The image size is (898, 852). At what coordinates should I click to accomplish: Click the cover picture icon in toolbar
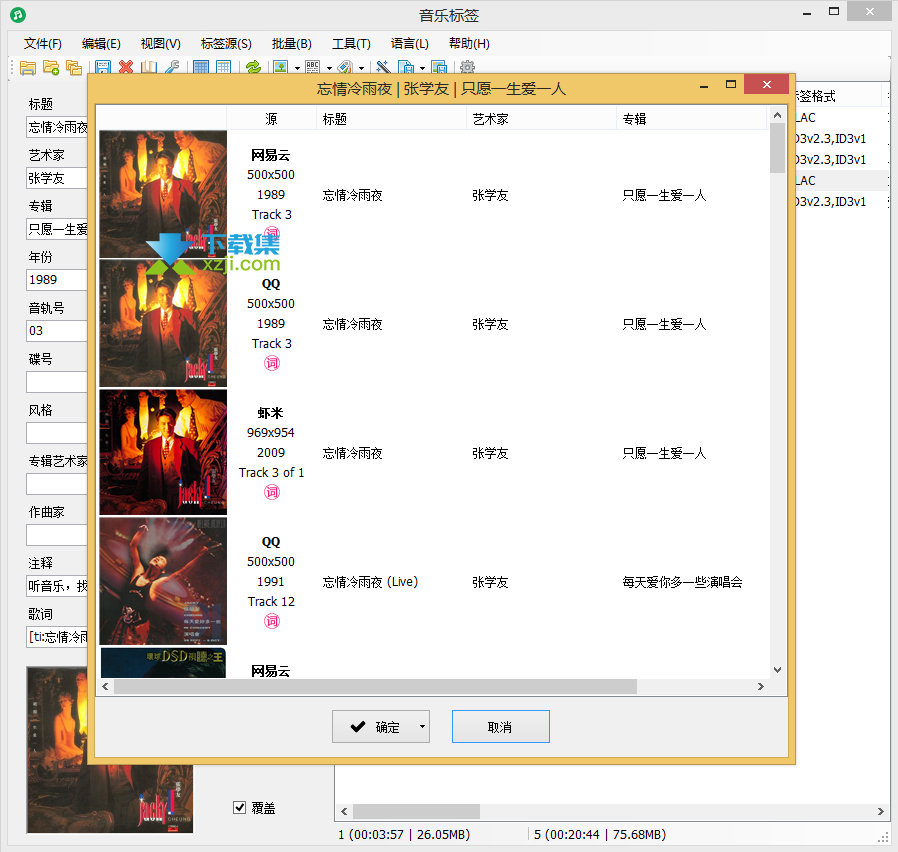tap(281, 68)
